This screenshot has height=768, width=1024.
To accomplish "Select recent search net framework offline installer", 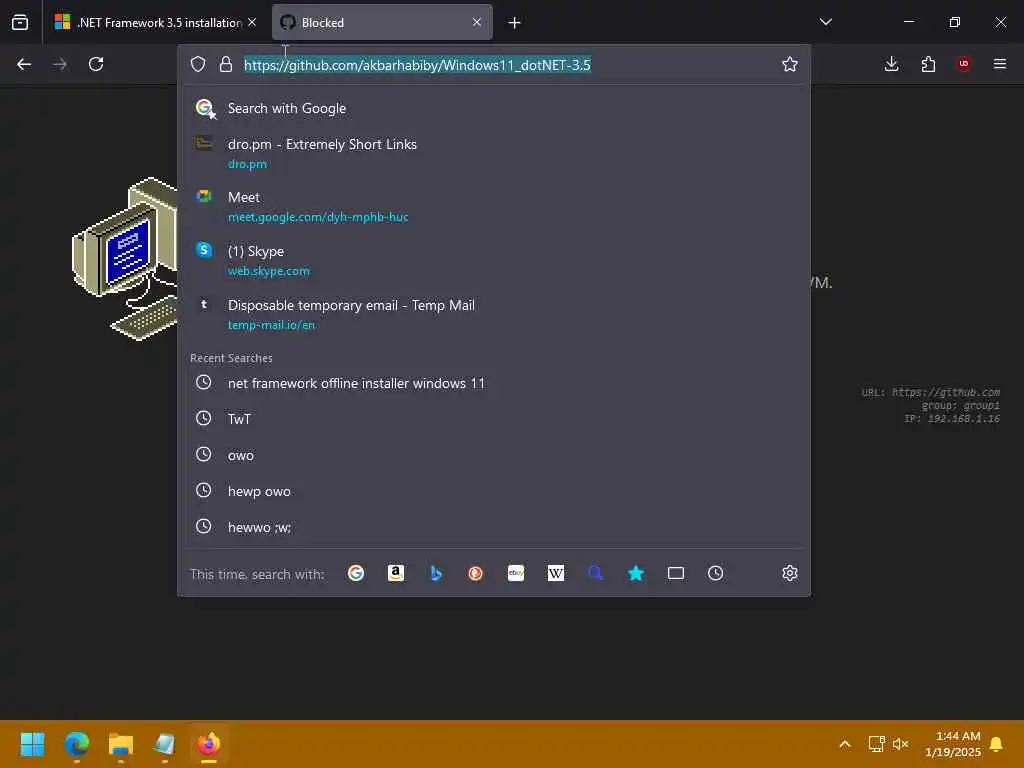I will (x=494, y=383).
